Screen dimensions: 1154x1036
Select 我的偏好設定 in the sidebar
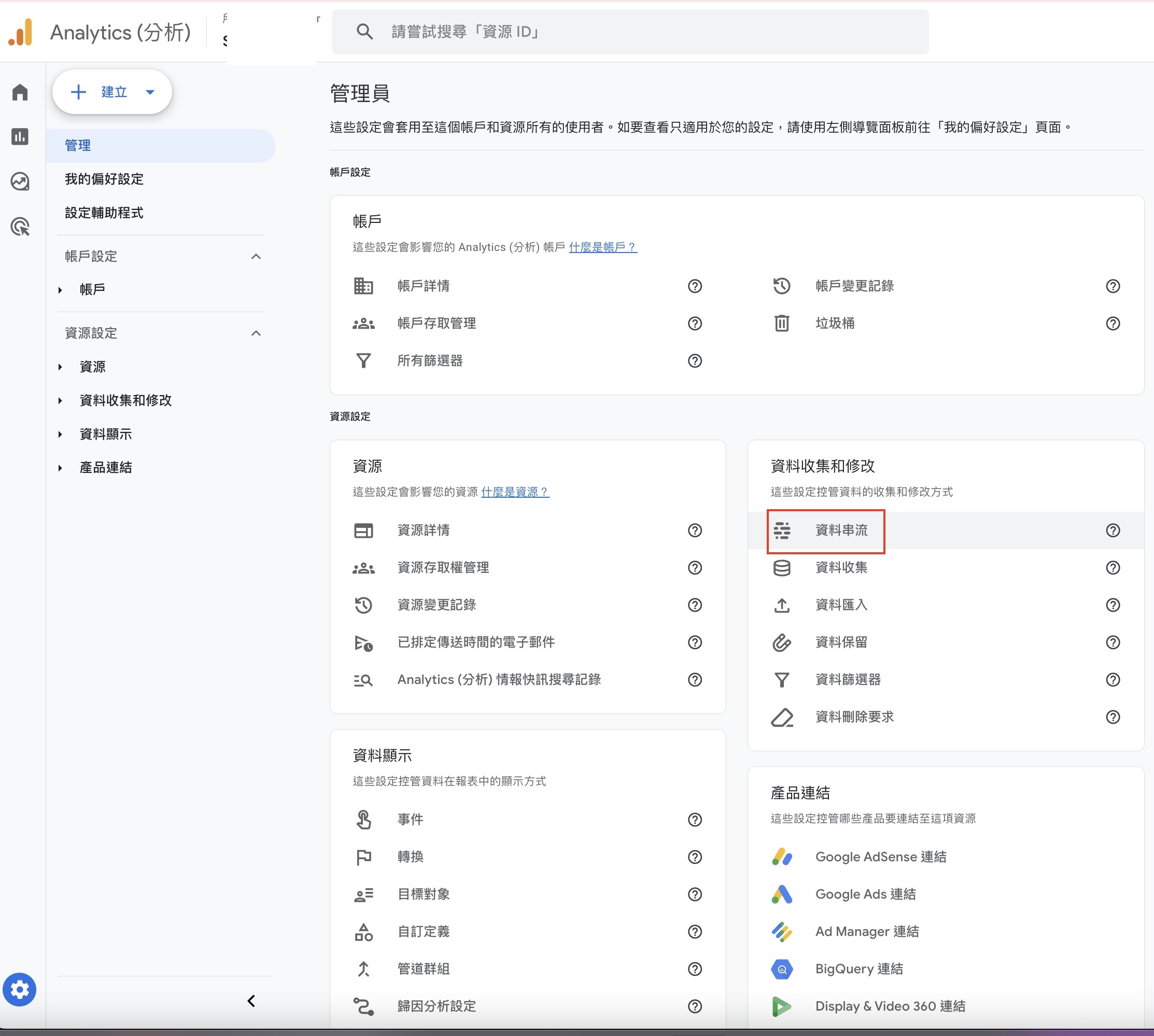104,179
